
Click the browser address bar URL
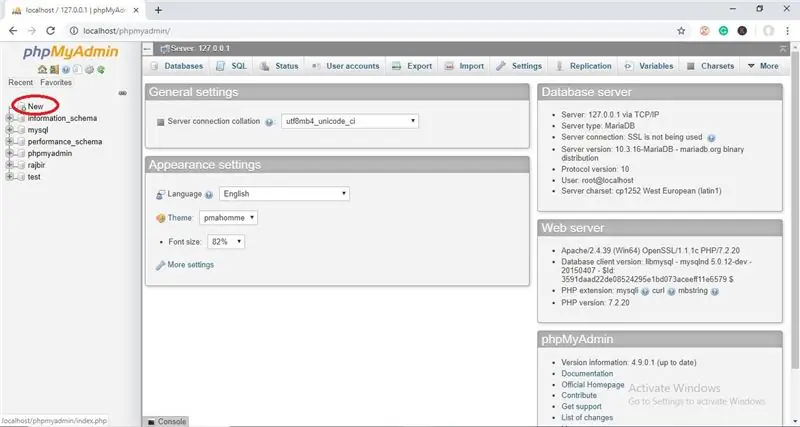click(127, 31)
